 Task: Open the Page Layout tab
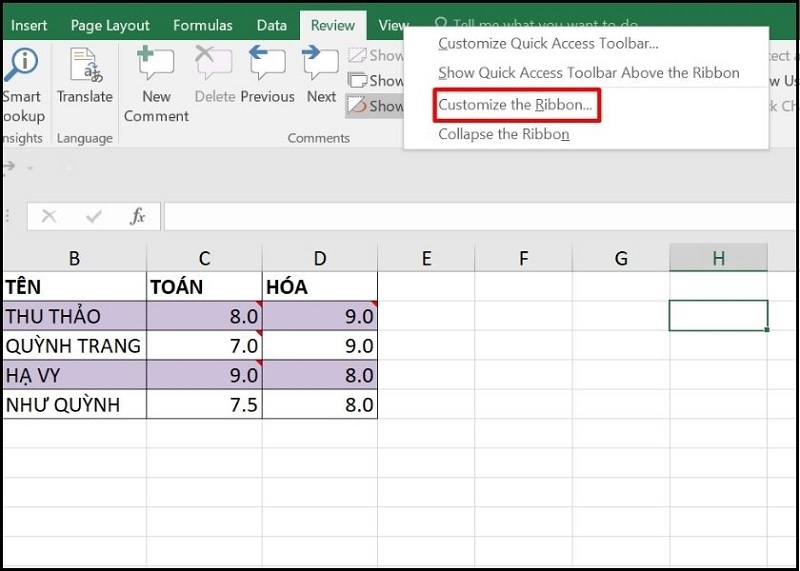coord(110,25)
